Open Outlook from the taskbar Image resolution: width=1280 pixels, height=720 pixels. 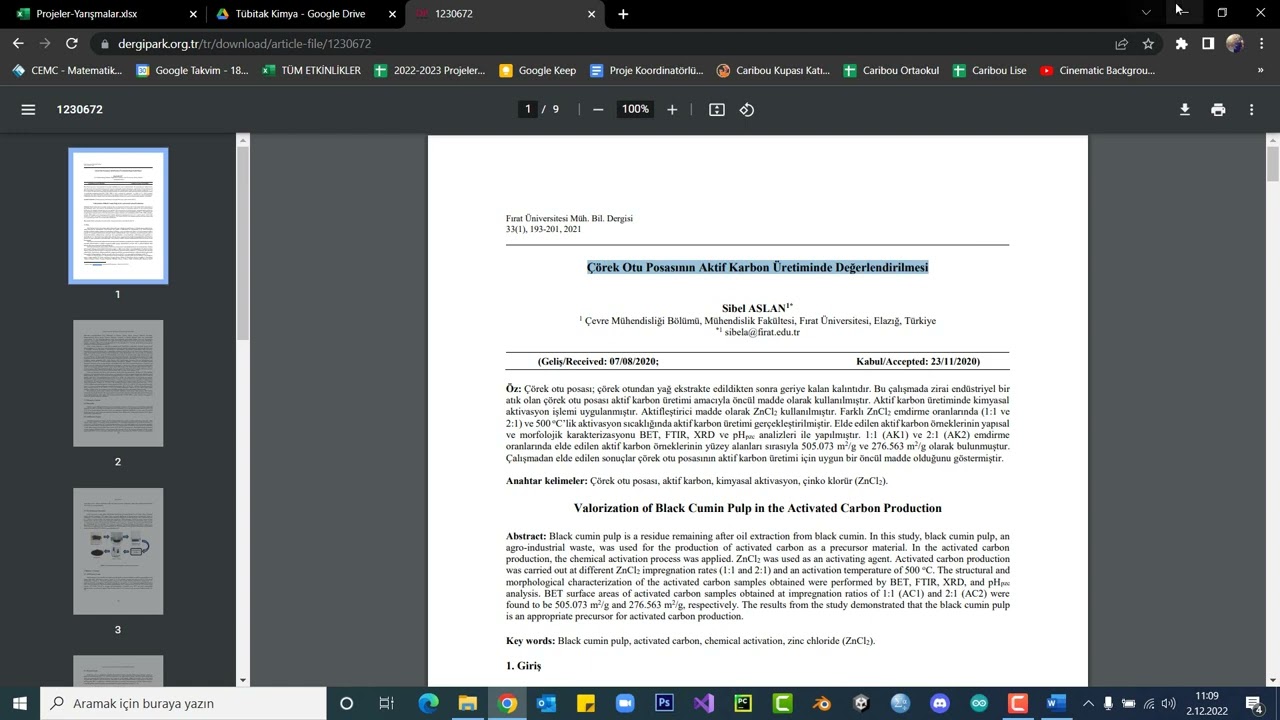point(546,703)
